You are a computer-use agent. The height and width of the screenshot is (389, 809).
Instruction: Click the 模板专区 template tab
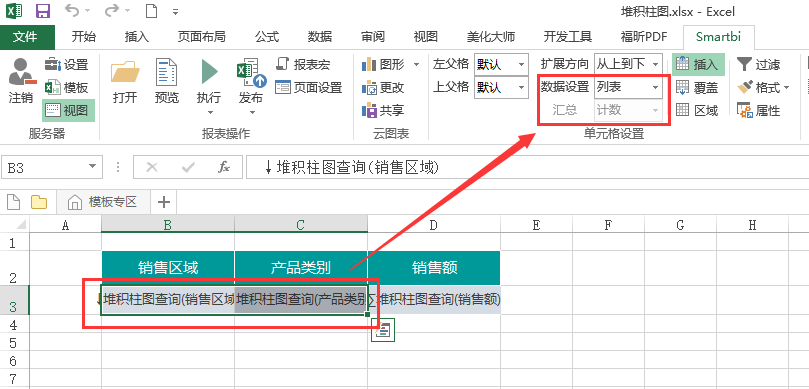pyautogui.click(x=104, y=202)
